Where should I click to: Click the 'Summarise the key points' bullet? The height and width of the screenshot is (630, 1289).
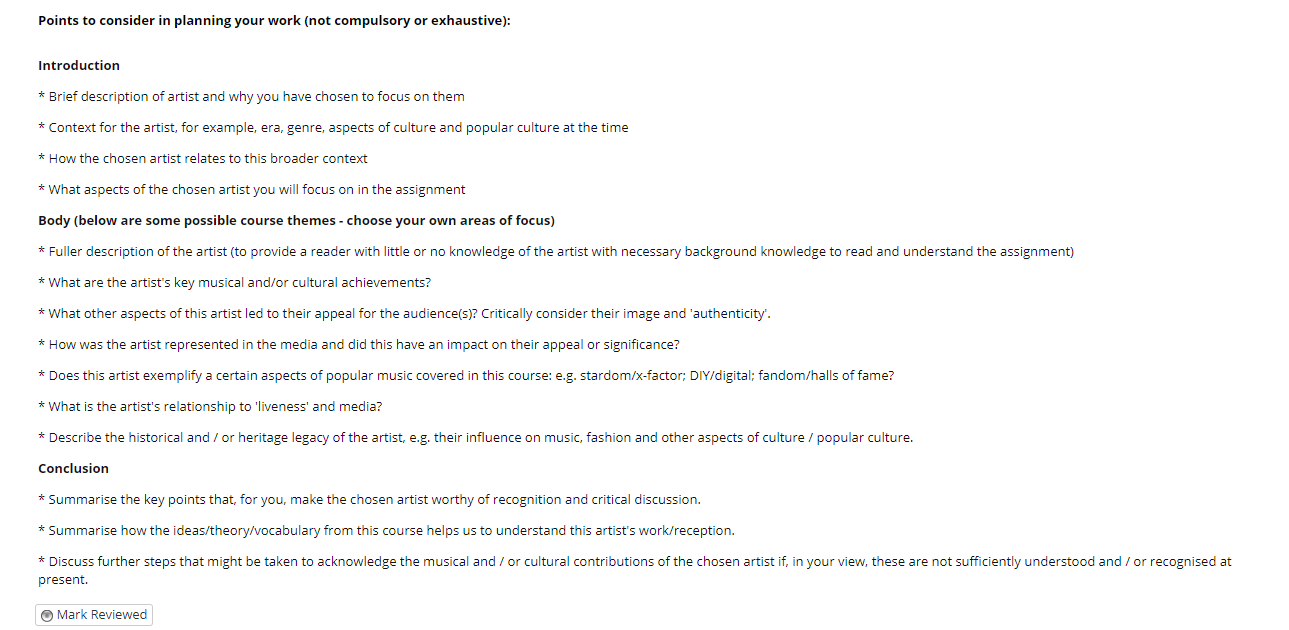pyautogui.click(x=369, y=500)
